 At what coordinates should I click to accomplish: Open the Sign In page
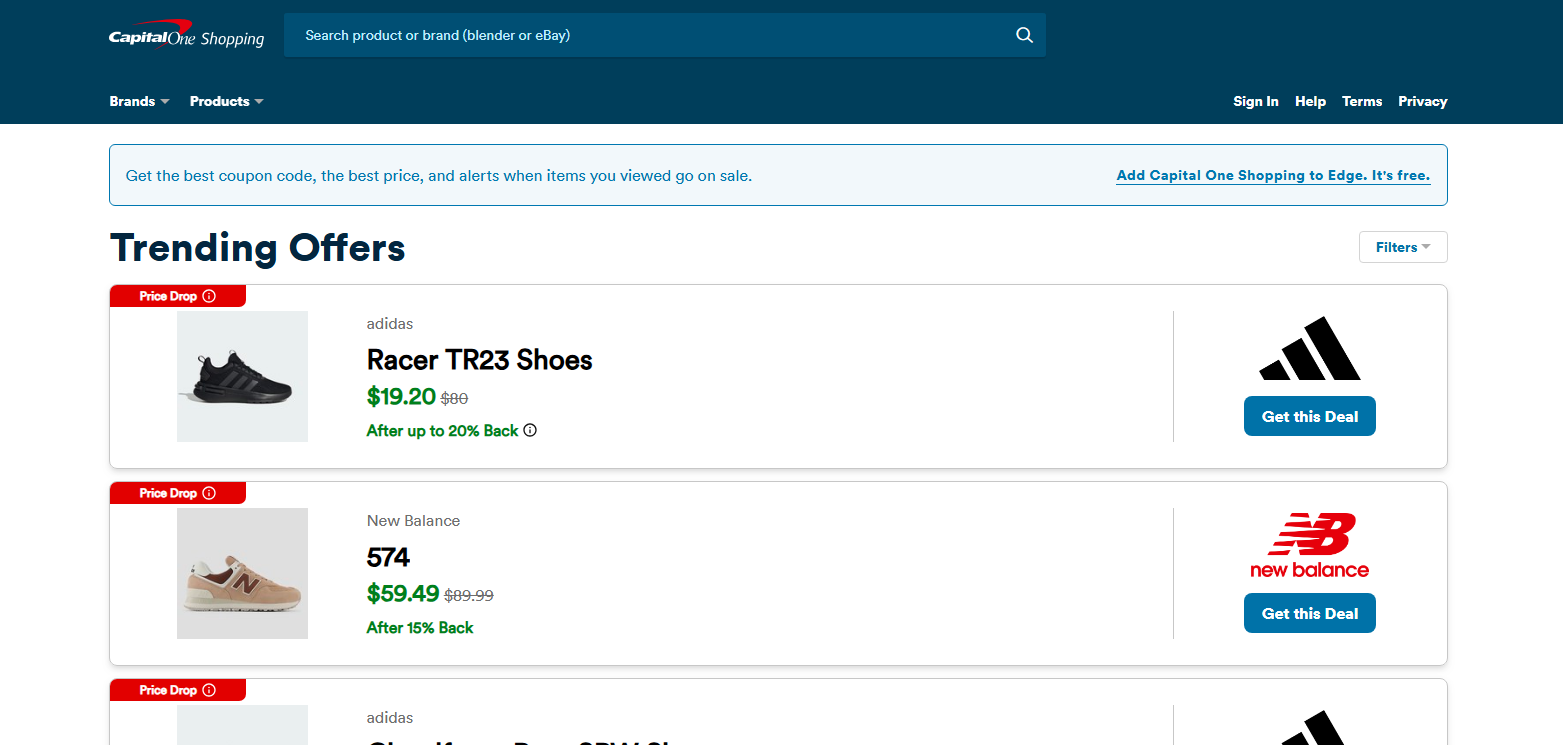[1256, 101]
